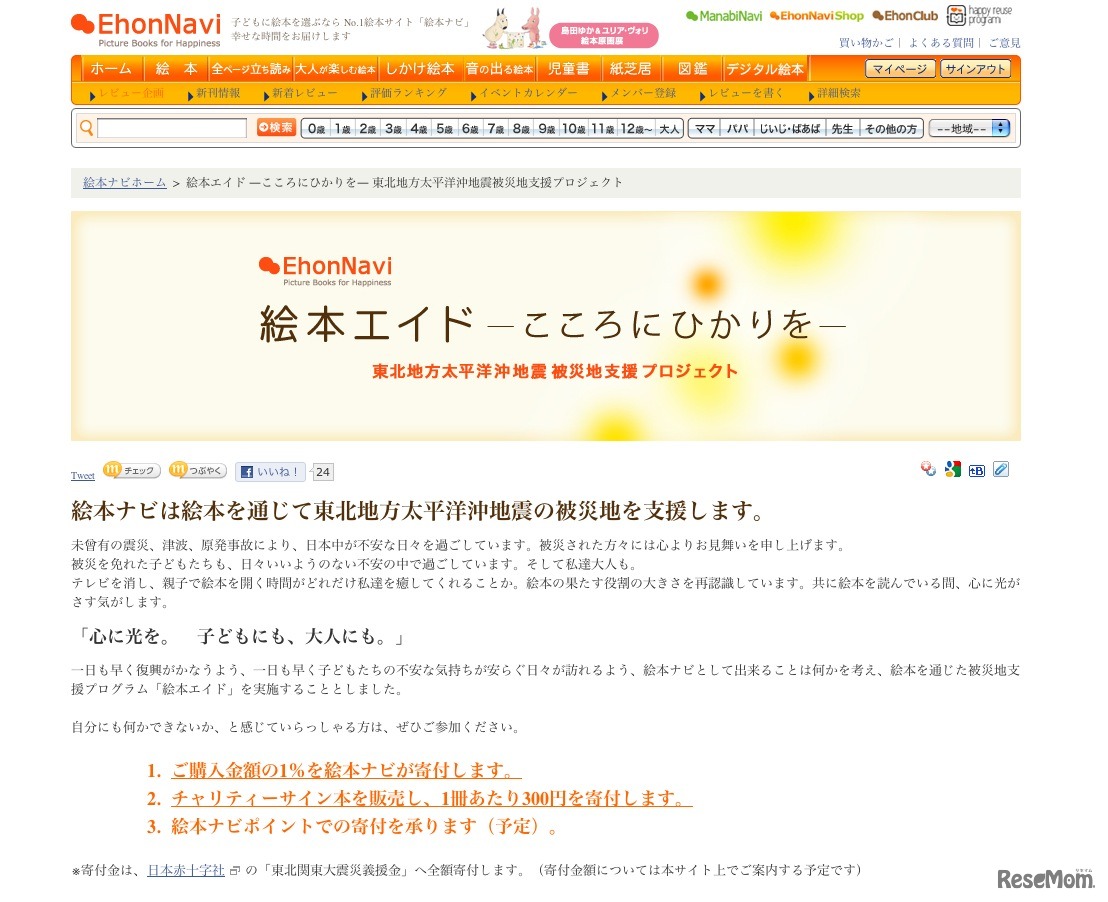Image resolution: width=1108 pixels, height=902 pixels.
Task: Filter by the 大人 age button
Action: tap(669, 129)
